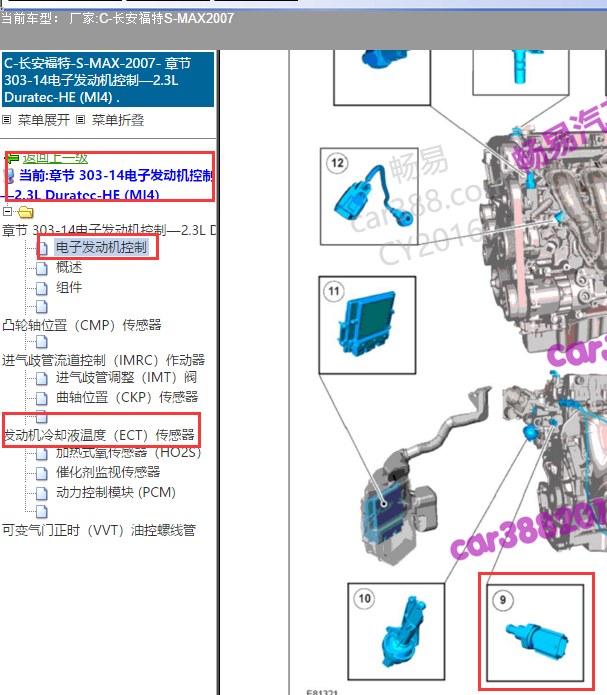Click the document icon next to 催化剂监视传感器

pyautogui.click(x=42, y=473)
